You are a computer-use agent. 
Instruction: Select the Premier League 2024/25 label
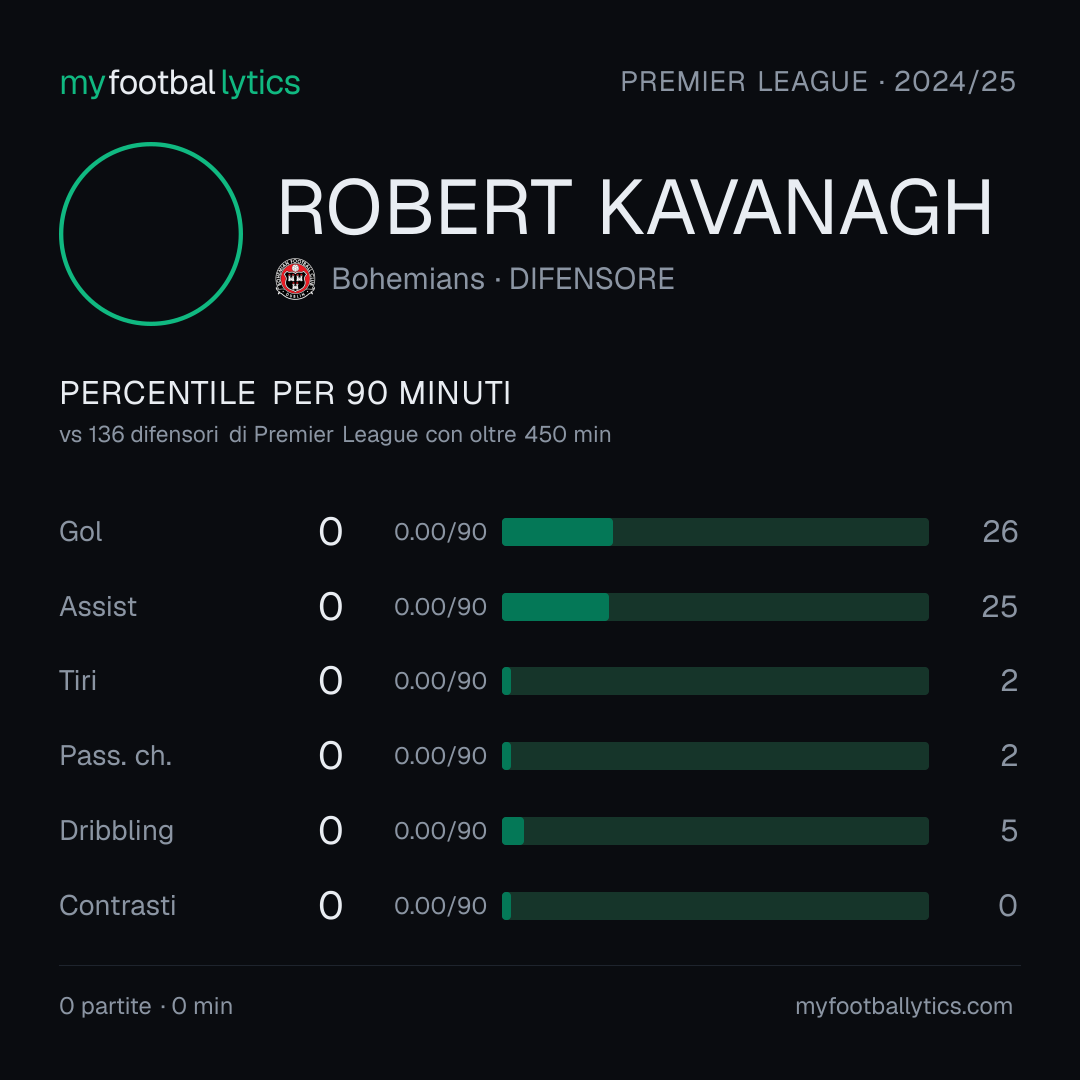coord(818,81)
